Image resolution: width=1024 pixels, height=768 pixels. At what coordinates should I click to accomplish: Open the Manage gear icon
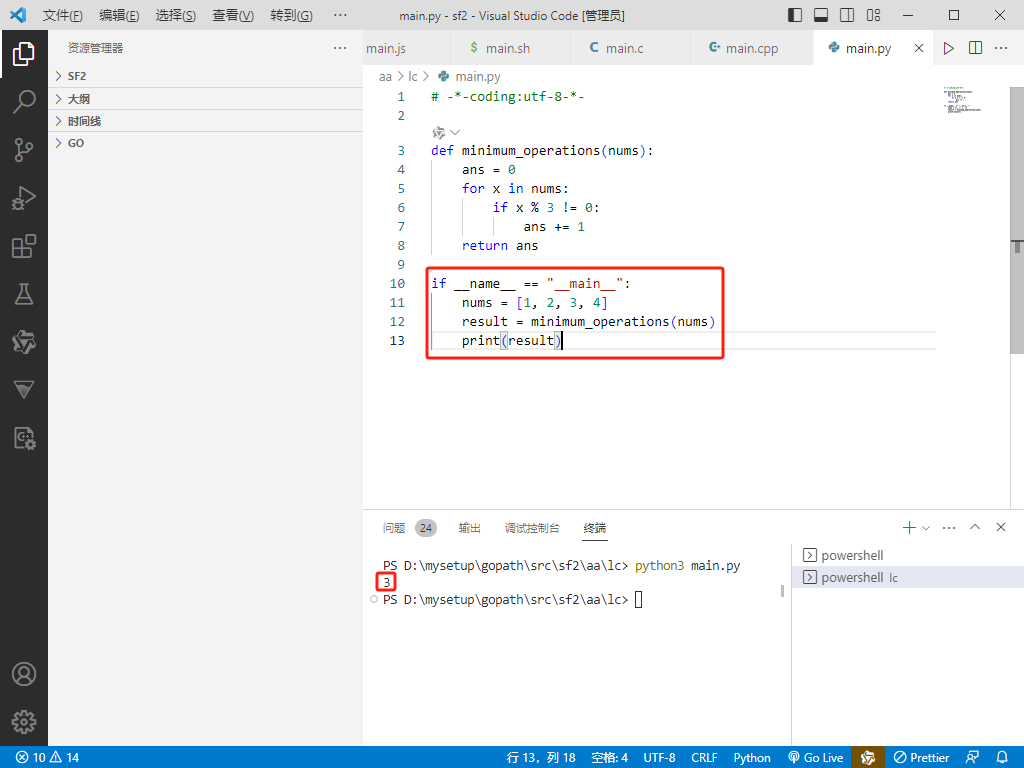(24, 722)
